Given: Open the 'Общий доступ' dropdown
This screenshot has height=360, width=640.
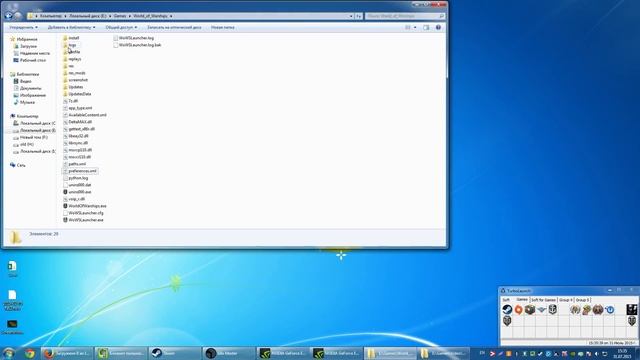Looking at the screenshot, I should 121,27.
